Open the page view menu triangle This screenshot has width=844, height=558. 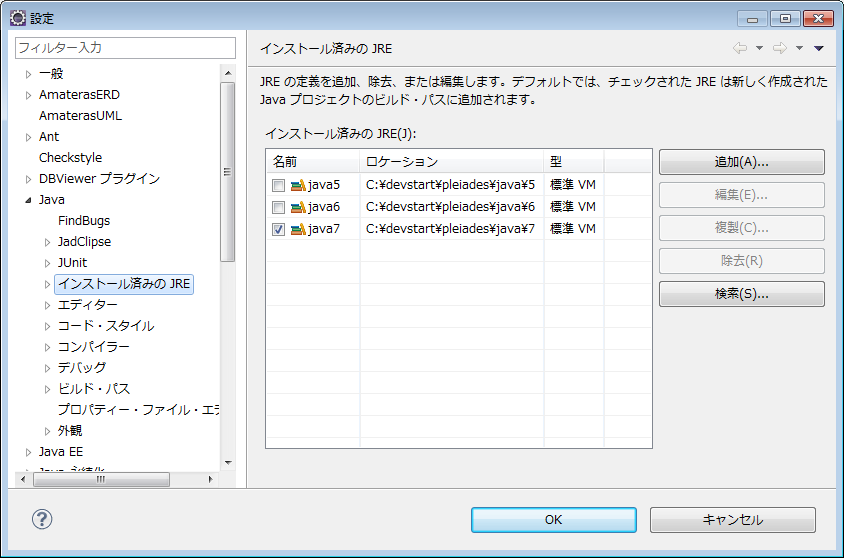[x=819, y=48]
